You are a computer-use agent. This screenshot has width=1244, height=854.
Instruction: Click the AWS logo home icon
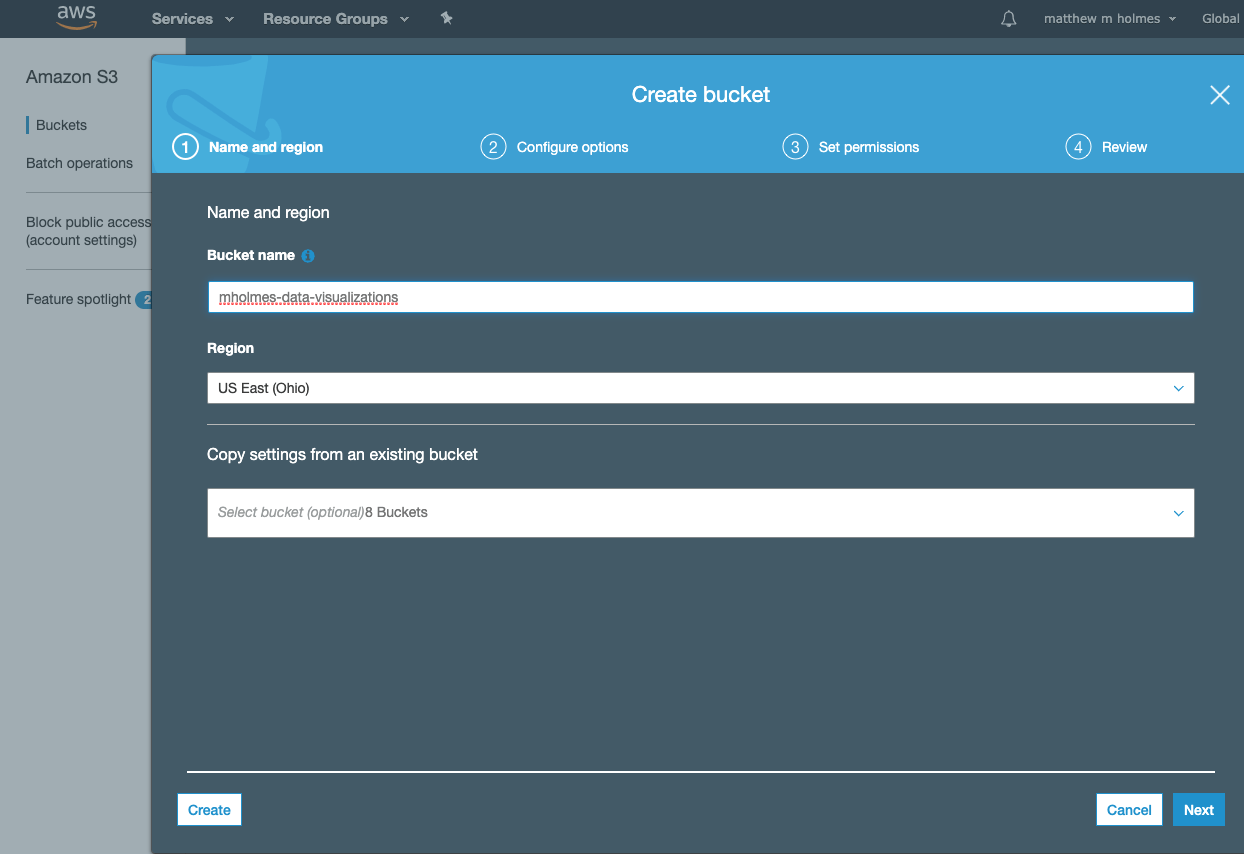point(76,18)
